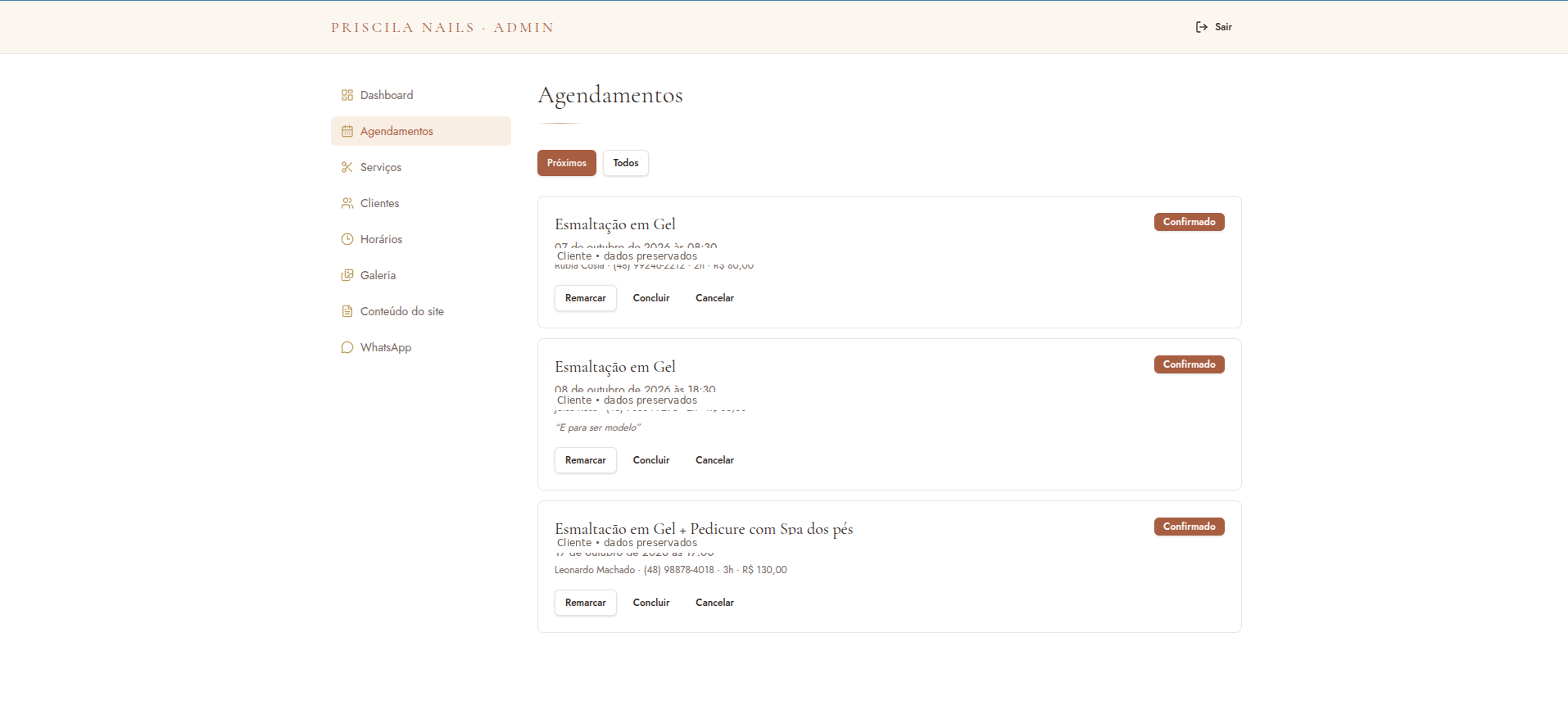Concluir the 07 de outubro appointment
This screenshot has width=1568, height=728.
pyautogui.click(x=651, y=298)
